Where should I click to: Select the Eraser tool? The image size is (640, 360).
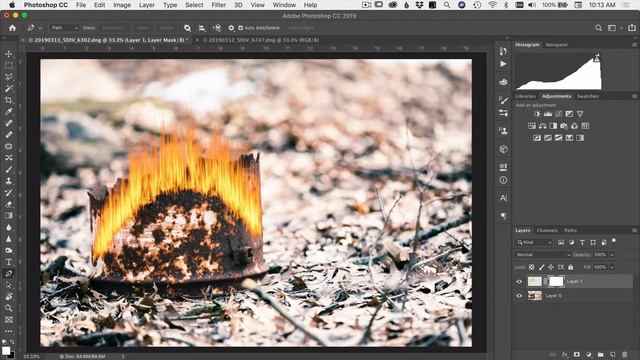[9, 204]
